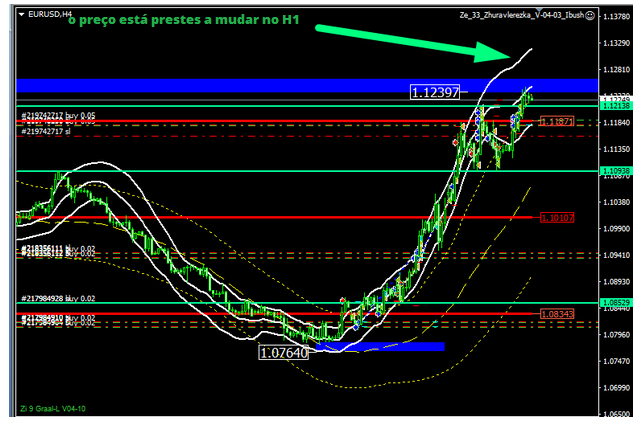The height and width of the screenshot is (426, 644).
Task: Open the chart dropdown arrow beside EURUSD,H4
Action: pyautogui.click(x=21, y=14)
